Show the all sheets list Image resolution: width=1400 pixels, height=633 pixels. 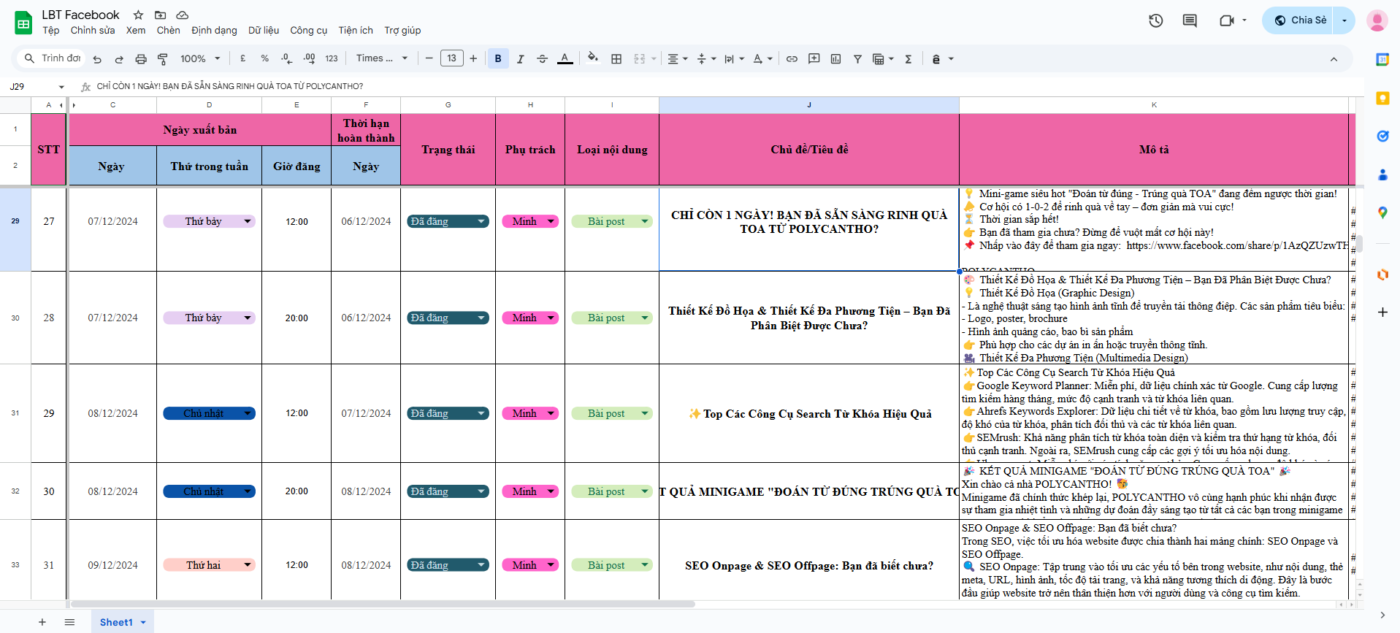click(x=69, y=622)
